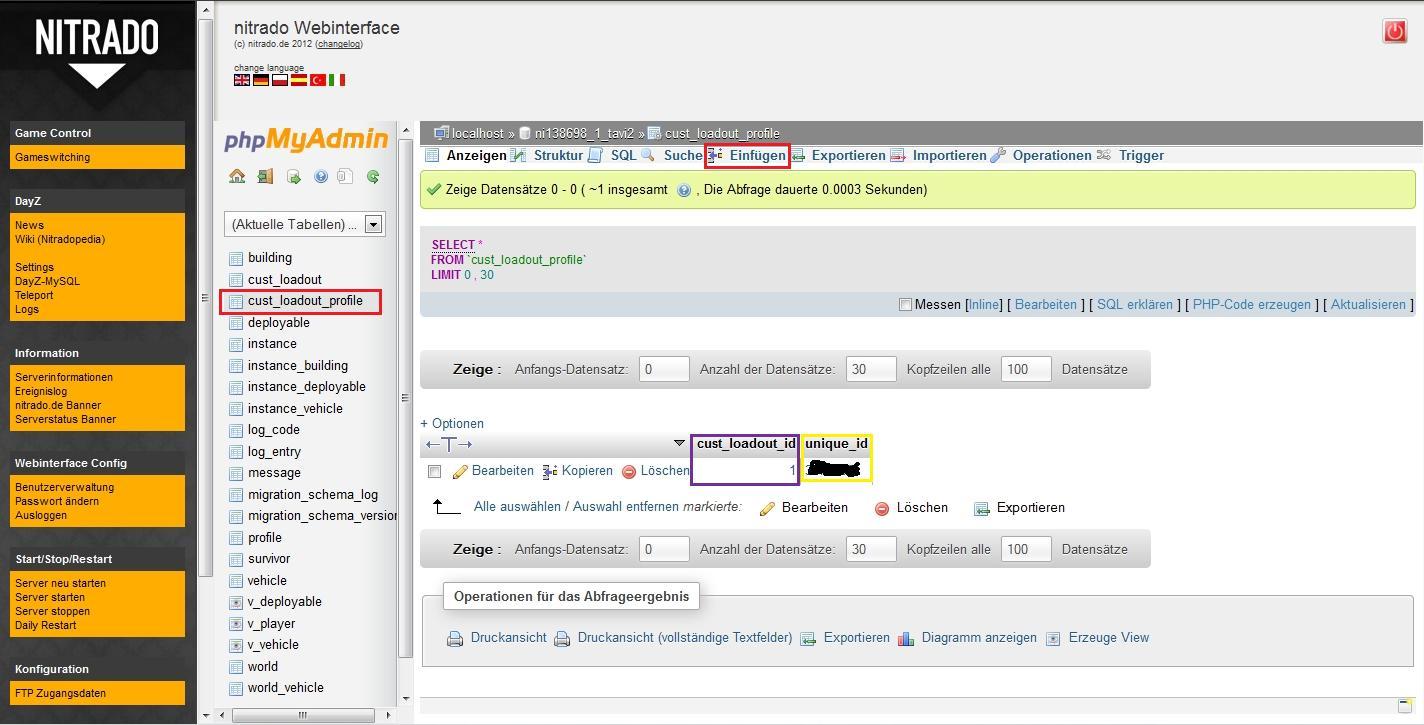
Task: Click the table icon beside deployable
Action: pyautogui.click(x=236, y=323)
